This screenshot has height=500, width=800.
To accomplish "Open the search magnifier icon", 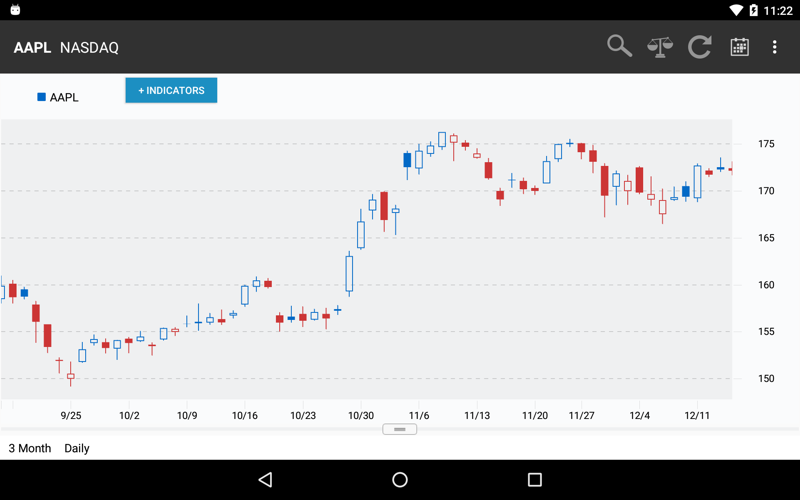I will [x=619, y=46].
